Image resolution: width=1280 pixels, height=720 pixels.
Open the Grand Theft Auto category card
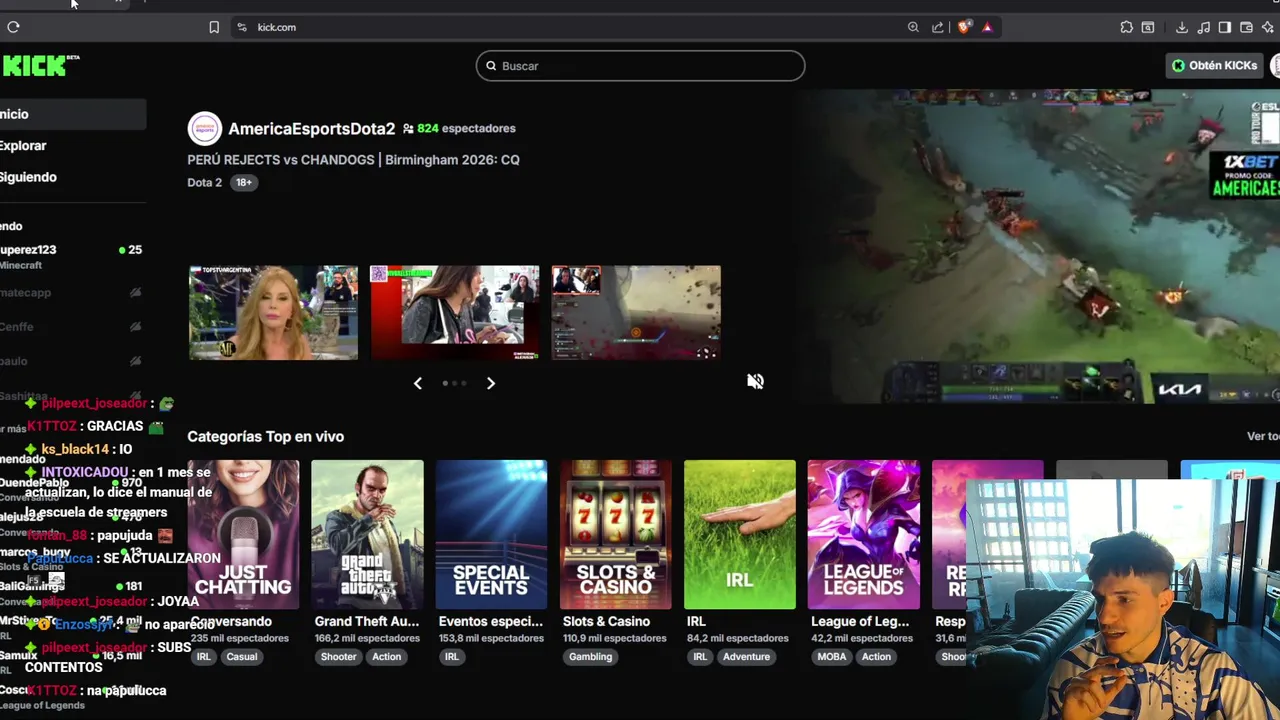click(x=367, y=534)
